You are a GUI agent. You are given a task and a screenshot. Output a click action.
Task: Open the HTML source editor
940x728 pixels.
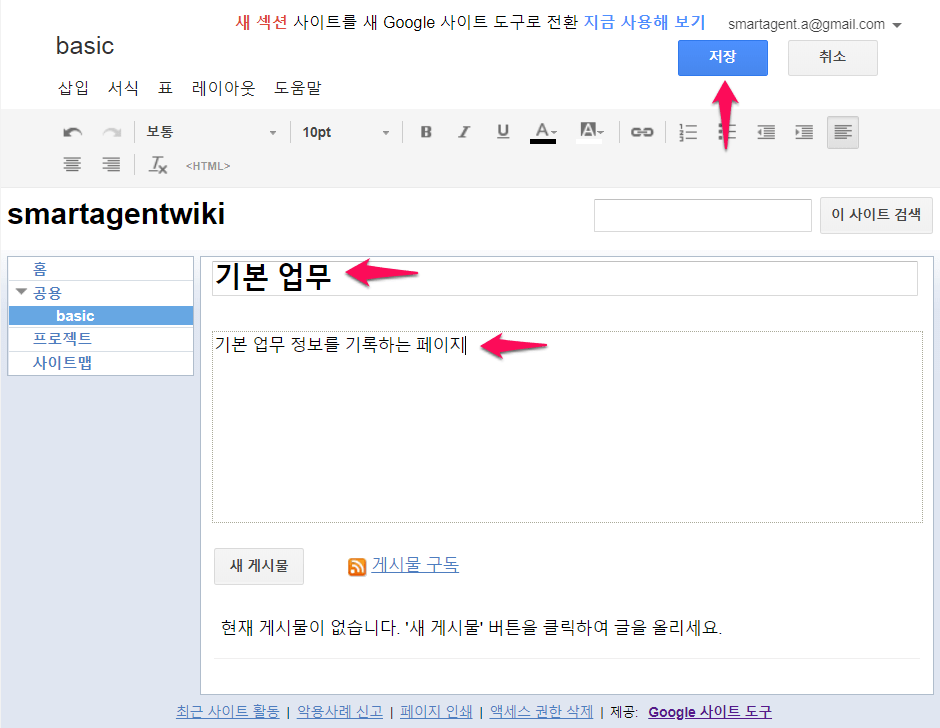207,165
